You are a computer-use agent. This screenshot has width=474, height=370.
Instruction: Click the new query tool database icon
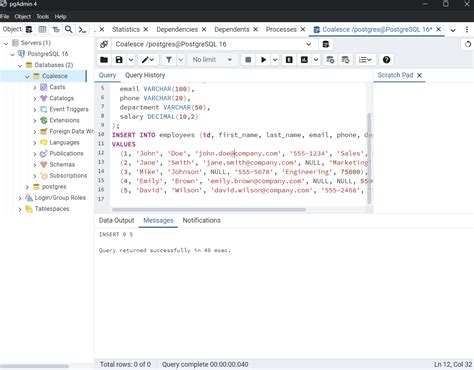point(326,44)
